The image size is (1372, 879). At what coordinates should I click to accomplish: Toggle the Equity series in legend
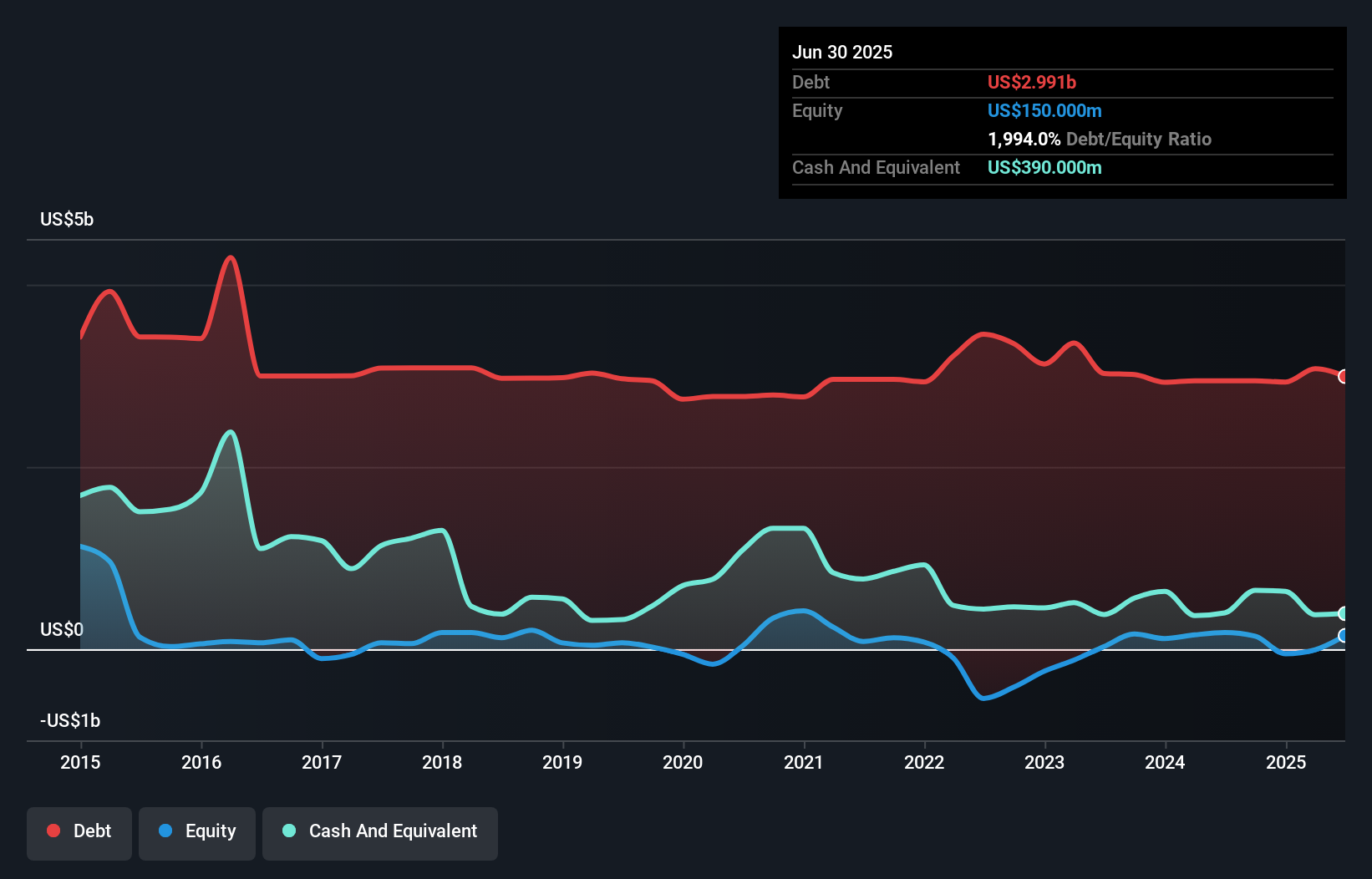[197, 831]
